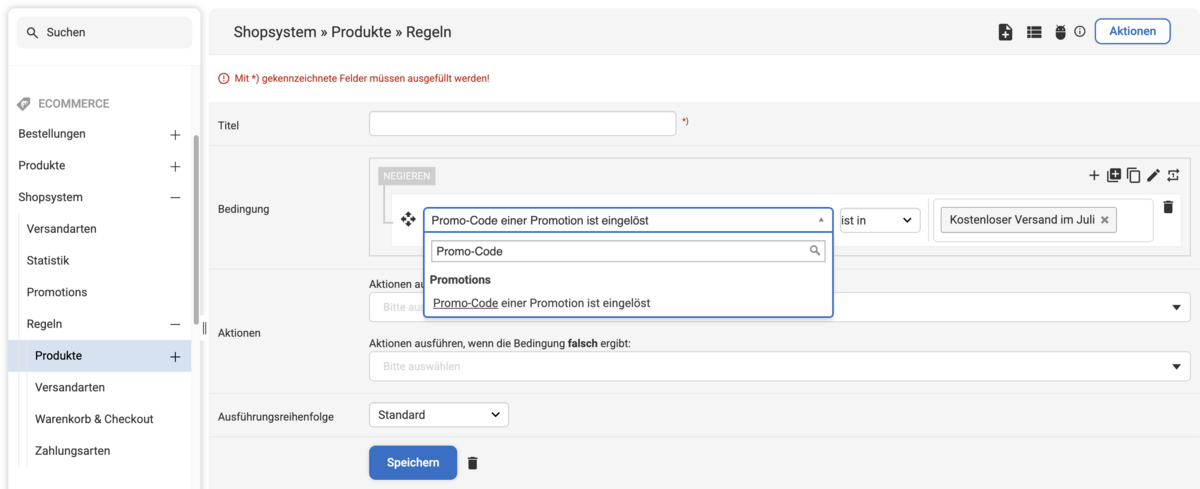Click the Ecommerce tag icon
The image size is (1200, 489).
click(x=24, y=104)
